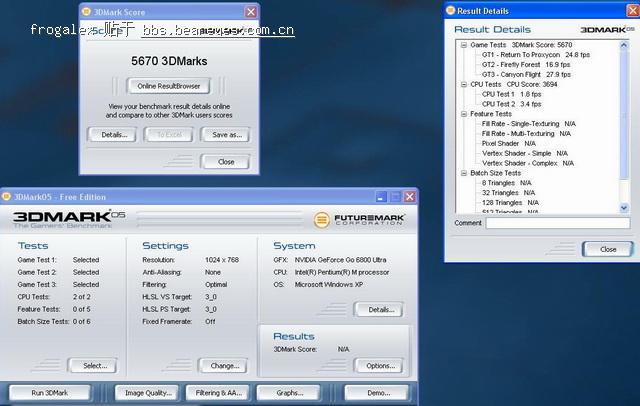
Task: Open Graphs tool
Action: click(289, 393)
